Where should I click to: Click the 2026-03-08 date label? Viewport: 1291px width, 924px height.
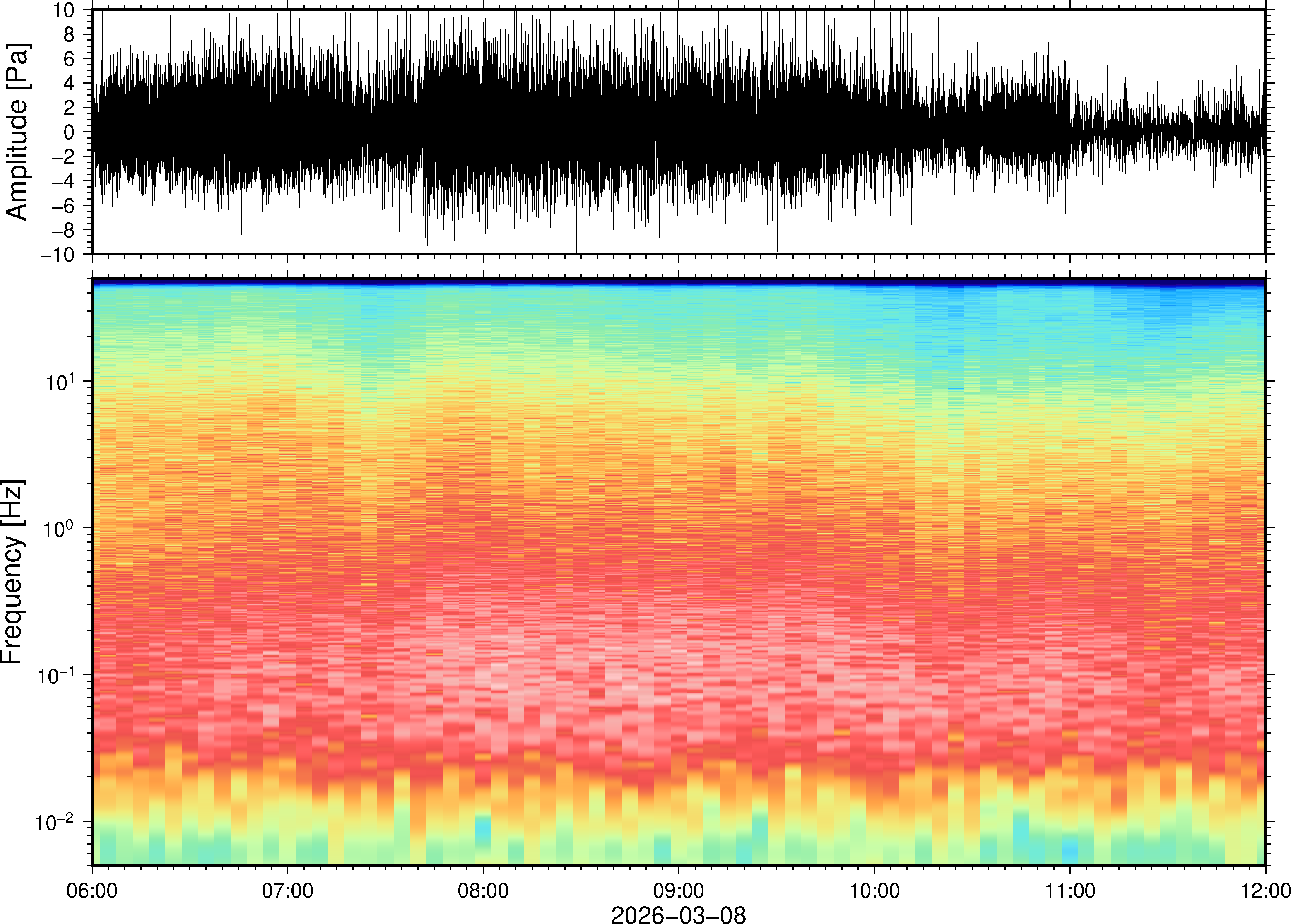678,914
